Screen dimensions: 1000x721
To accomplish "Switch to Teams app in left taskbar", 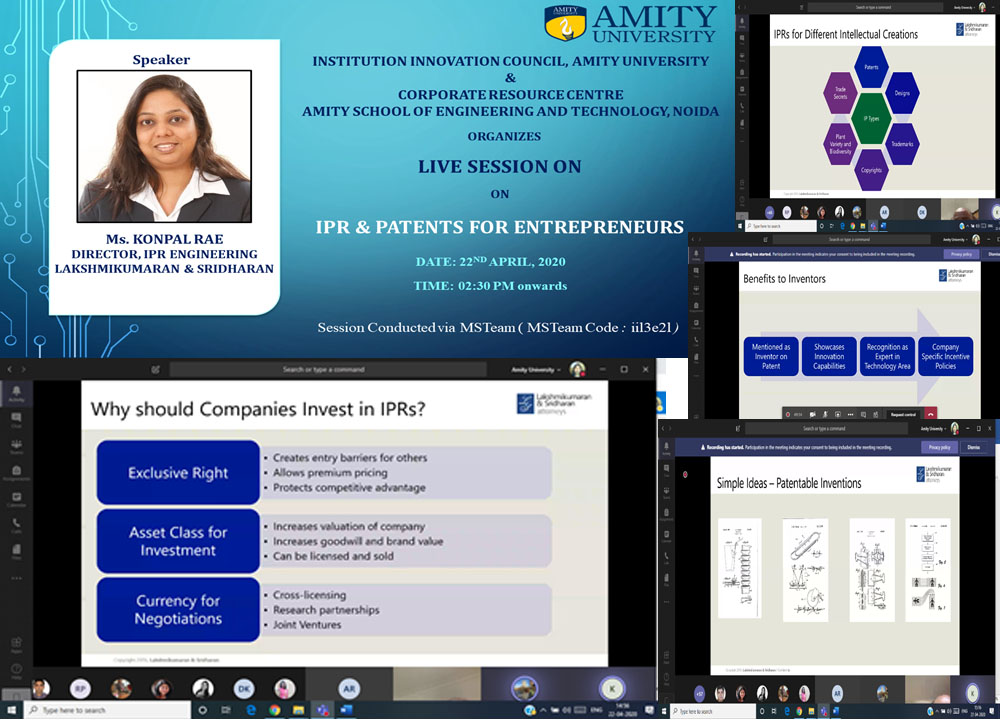I will click(x=323, y=710).
